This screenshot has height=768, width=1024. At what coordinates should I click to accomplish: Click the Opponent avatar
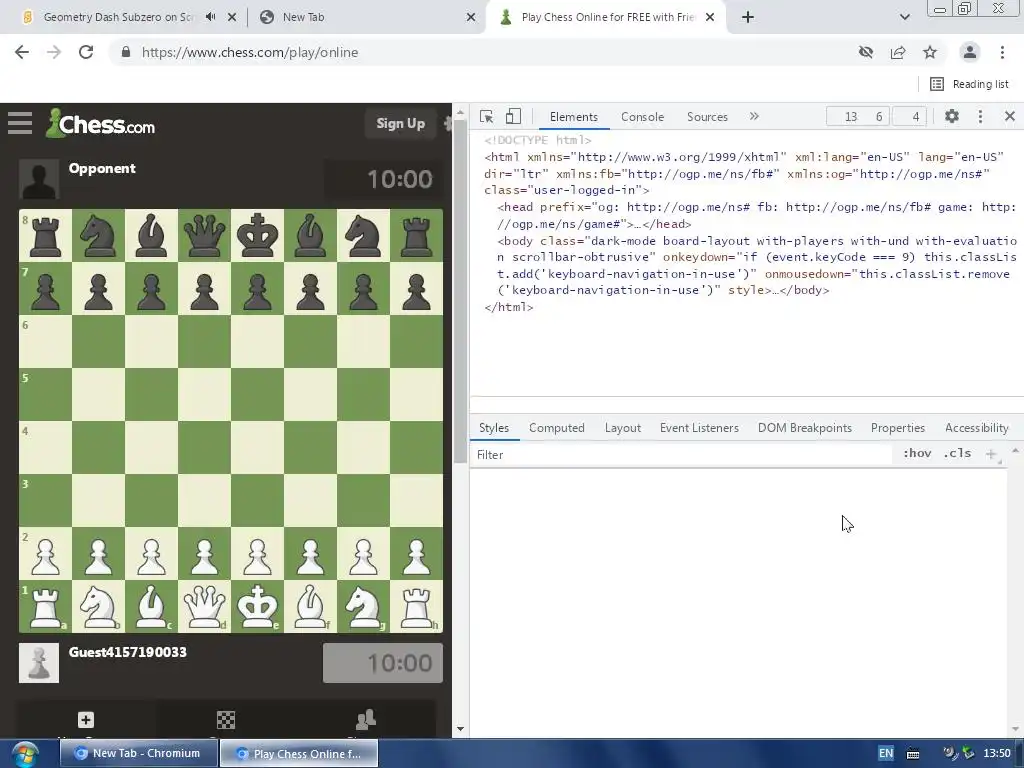tap(39, 179)
